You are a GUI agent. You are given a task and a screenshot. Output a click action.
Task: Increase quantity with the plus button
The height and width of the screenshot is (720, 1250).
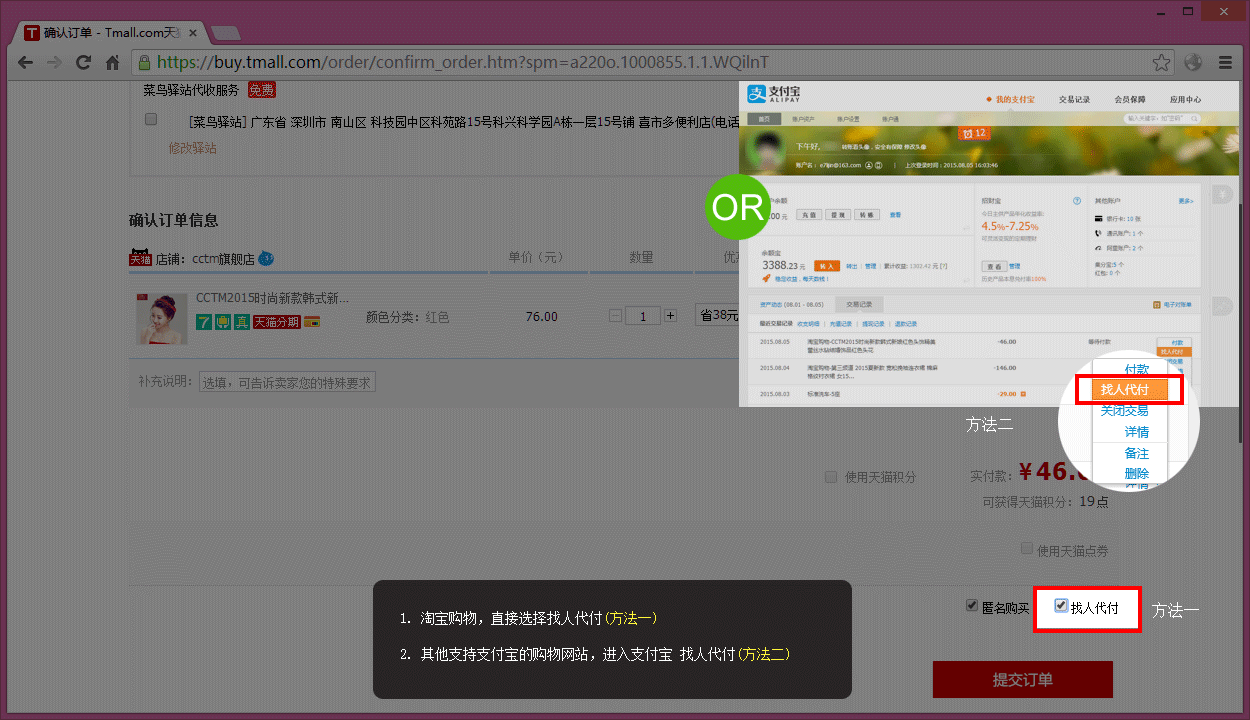click(x=670, y=316)
